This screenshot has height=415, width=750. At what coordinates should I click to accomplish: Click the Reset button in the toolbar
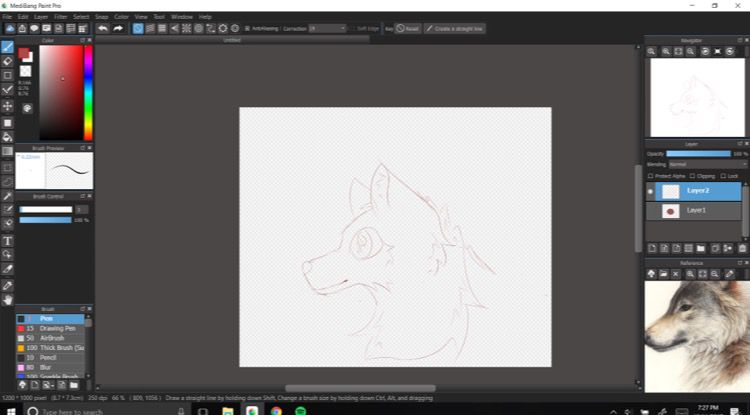coord(408,29)
